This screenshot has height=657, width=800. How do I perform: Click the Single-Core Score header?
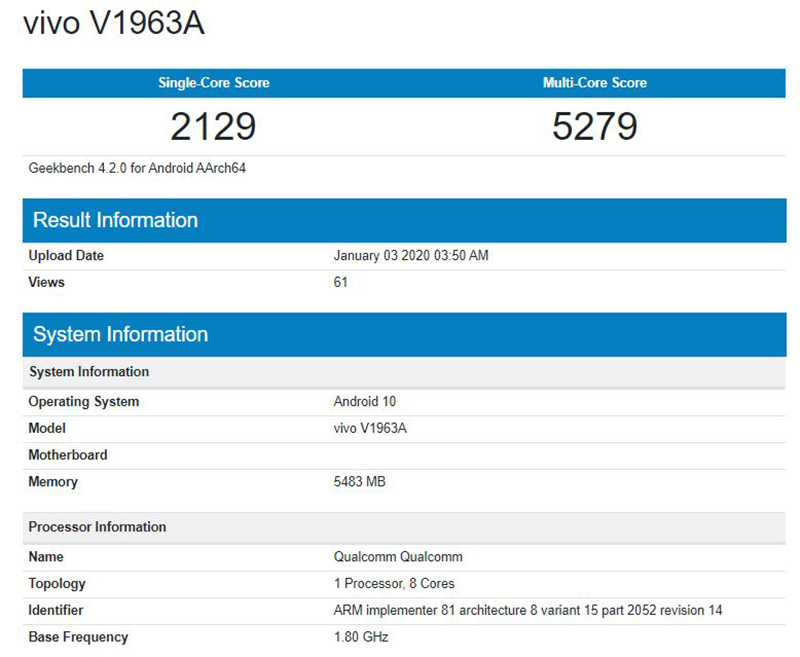click(x=213, y=83)
